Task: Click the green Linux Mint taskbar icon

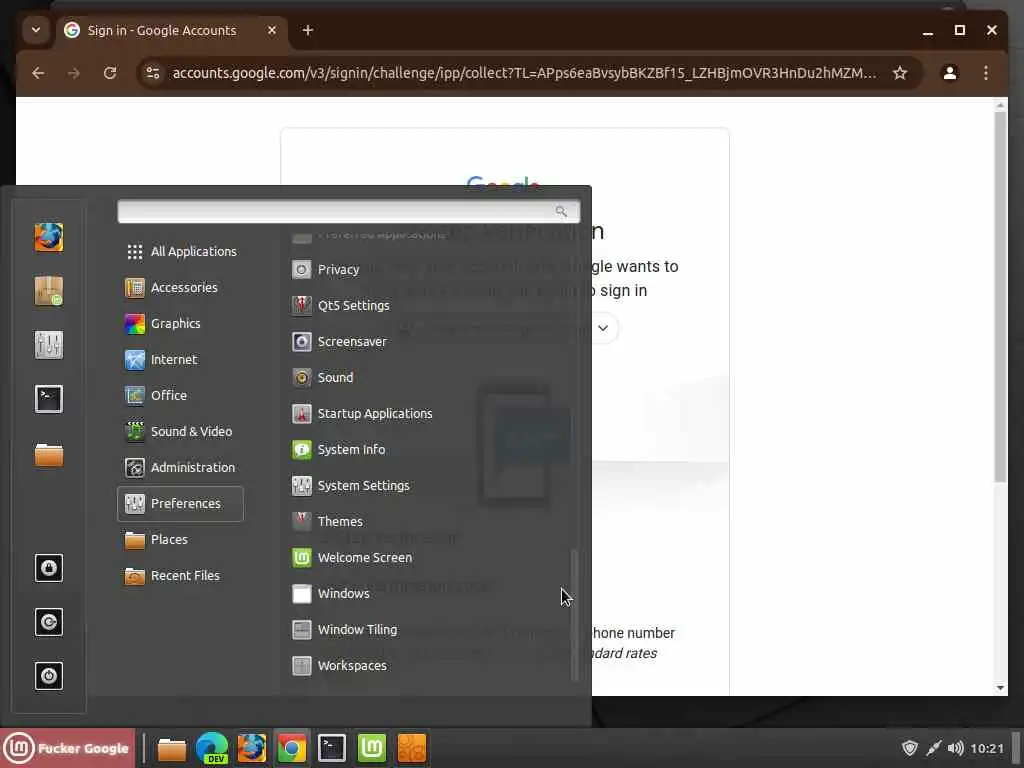Action: [x=372, y=748]
